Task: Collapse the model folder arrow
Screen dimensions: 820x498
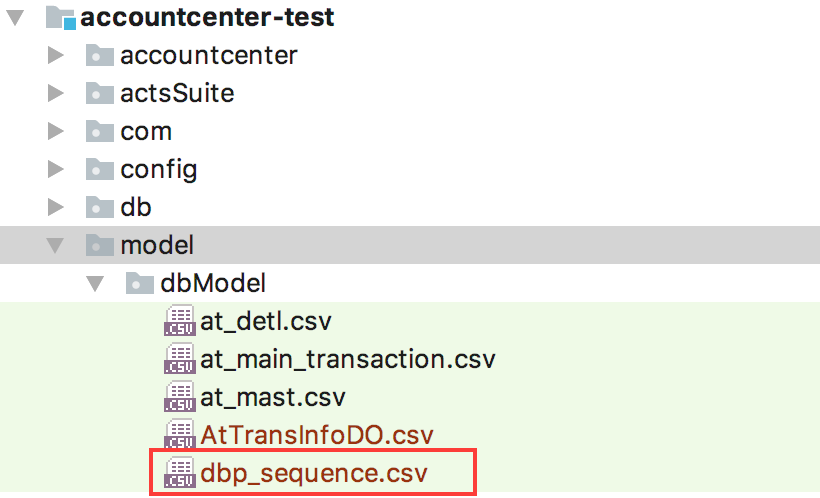Action: coord(55,245)
